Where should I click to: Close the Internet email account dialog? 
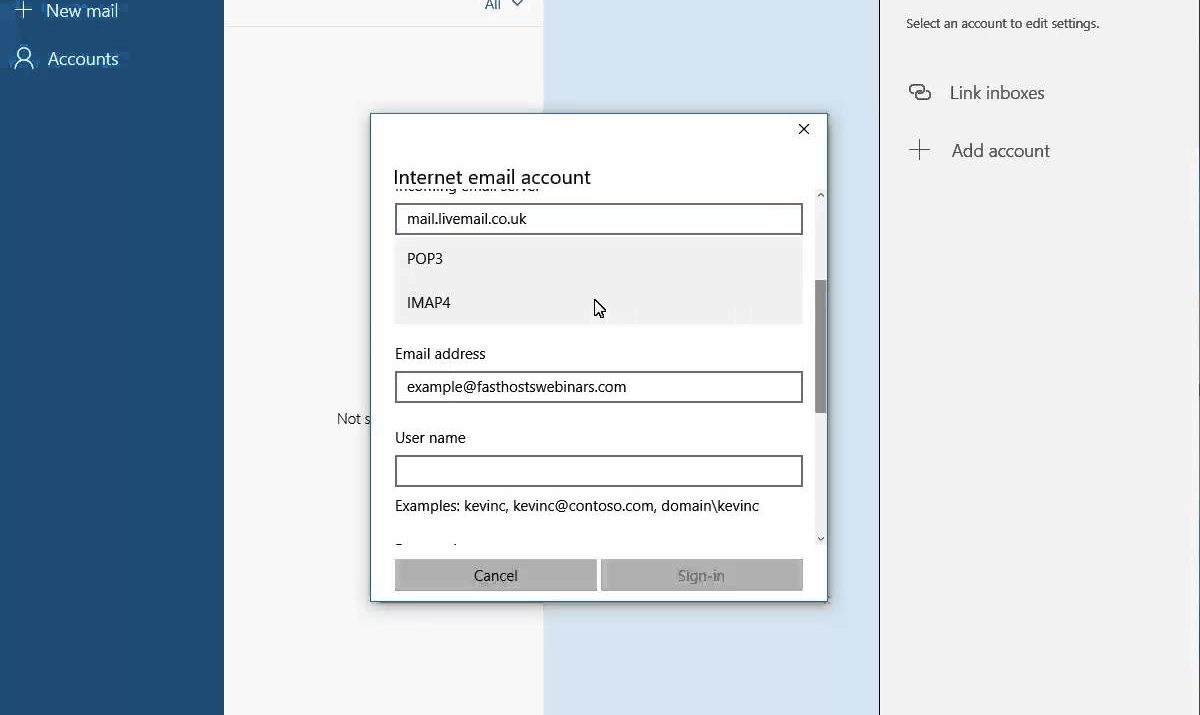[x=803, y=129]
